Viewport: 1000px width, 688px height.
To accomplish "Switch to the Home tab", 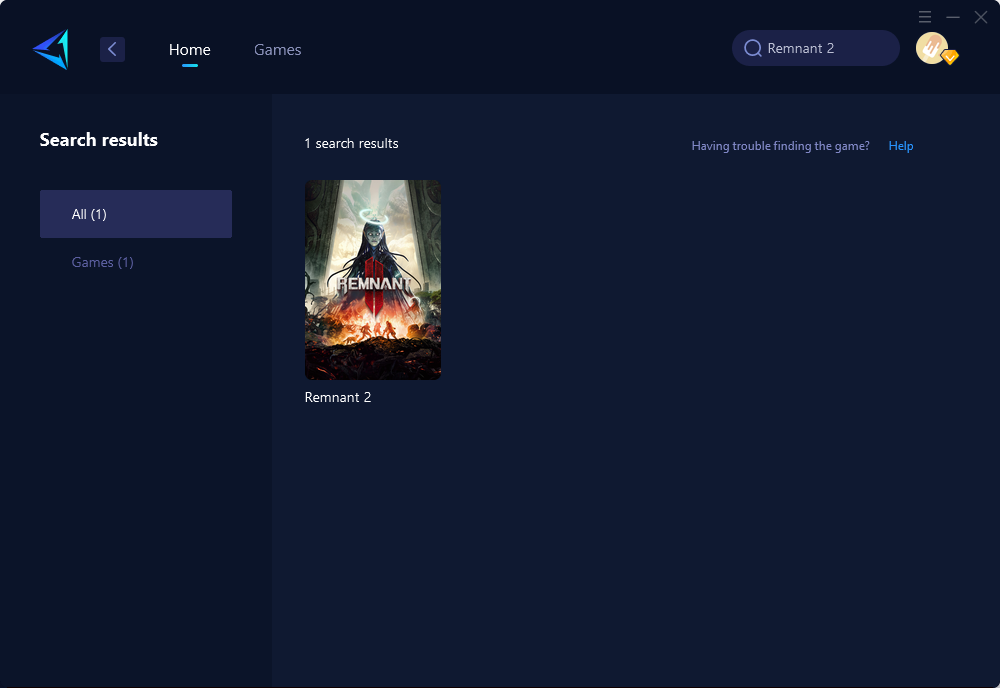I will point(189,49).
